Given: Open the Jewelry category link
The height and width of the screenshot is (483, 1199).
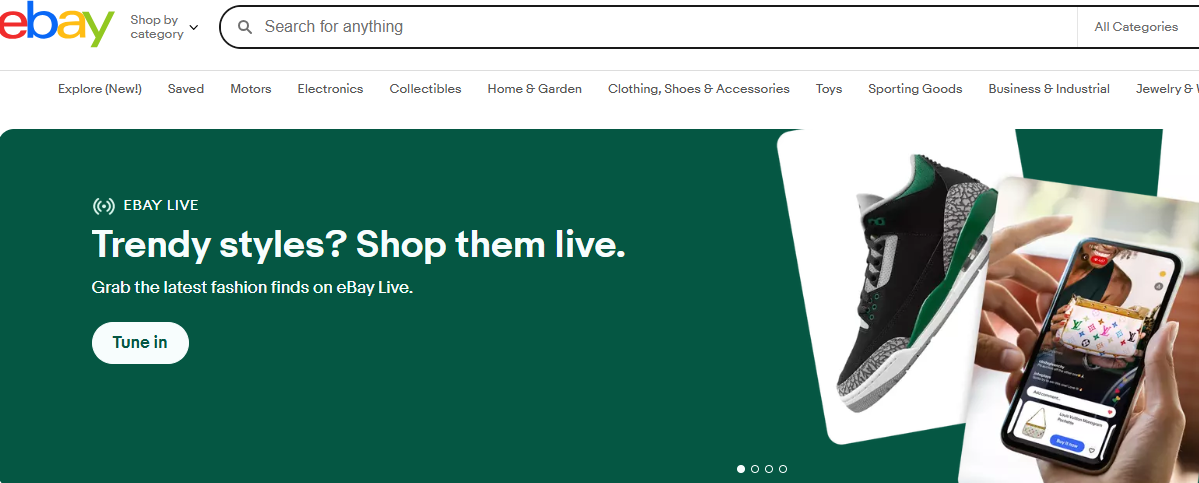Looking at the screenshot, I should click(x=1167, y=89).
